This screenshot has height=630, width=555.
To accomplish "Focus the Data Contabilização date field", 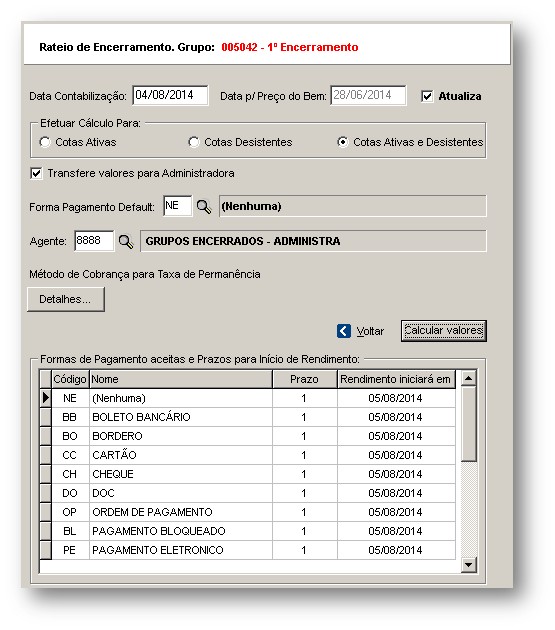I will (170, 95).
